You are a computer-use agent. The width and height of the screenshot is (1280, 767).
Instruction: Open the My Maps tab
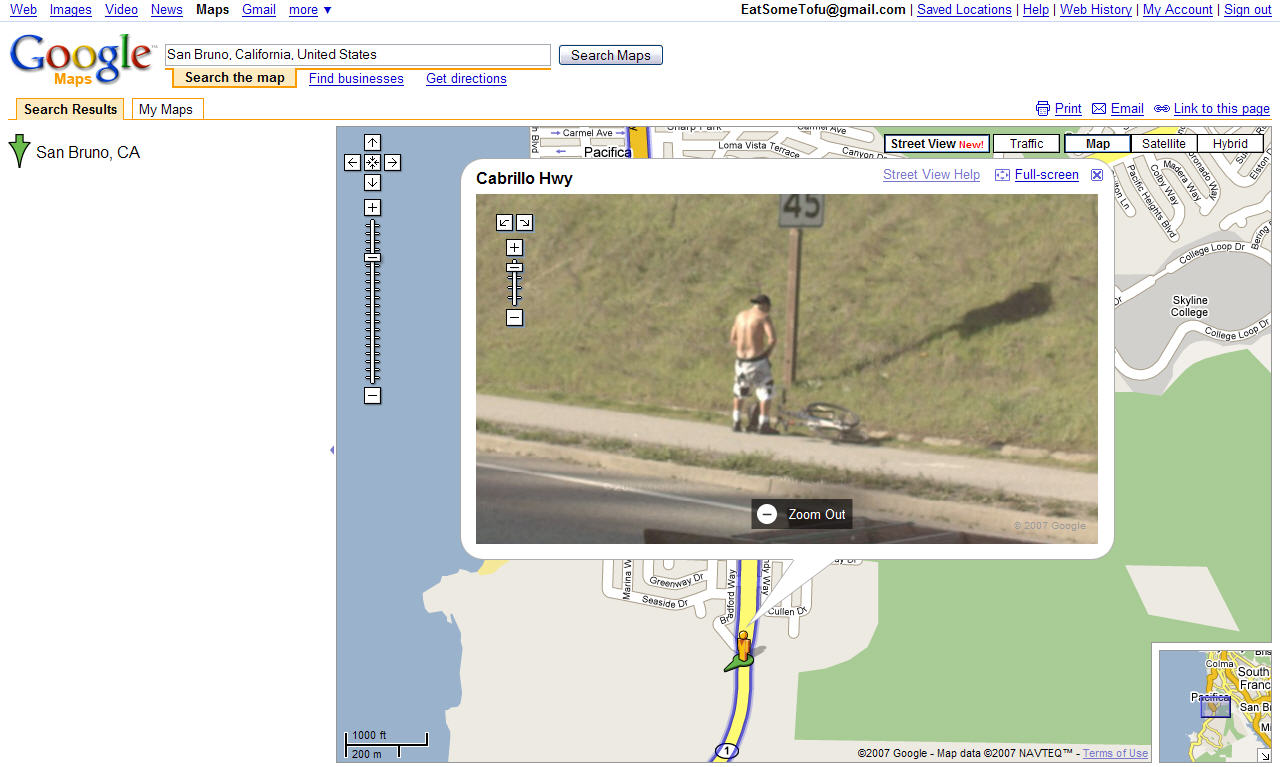click(166, 109)
